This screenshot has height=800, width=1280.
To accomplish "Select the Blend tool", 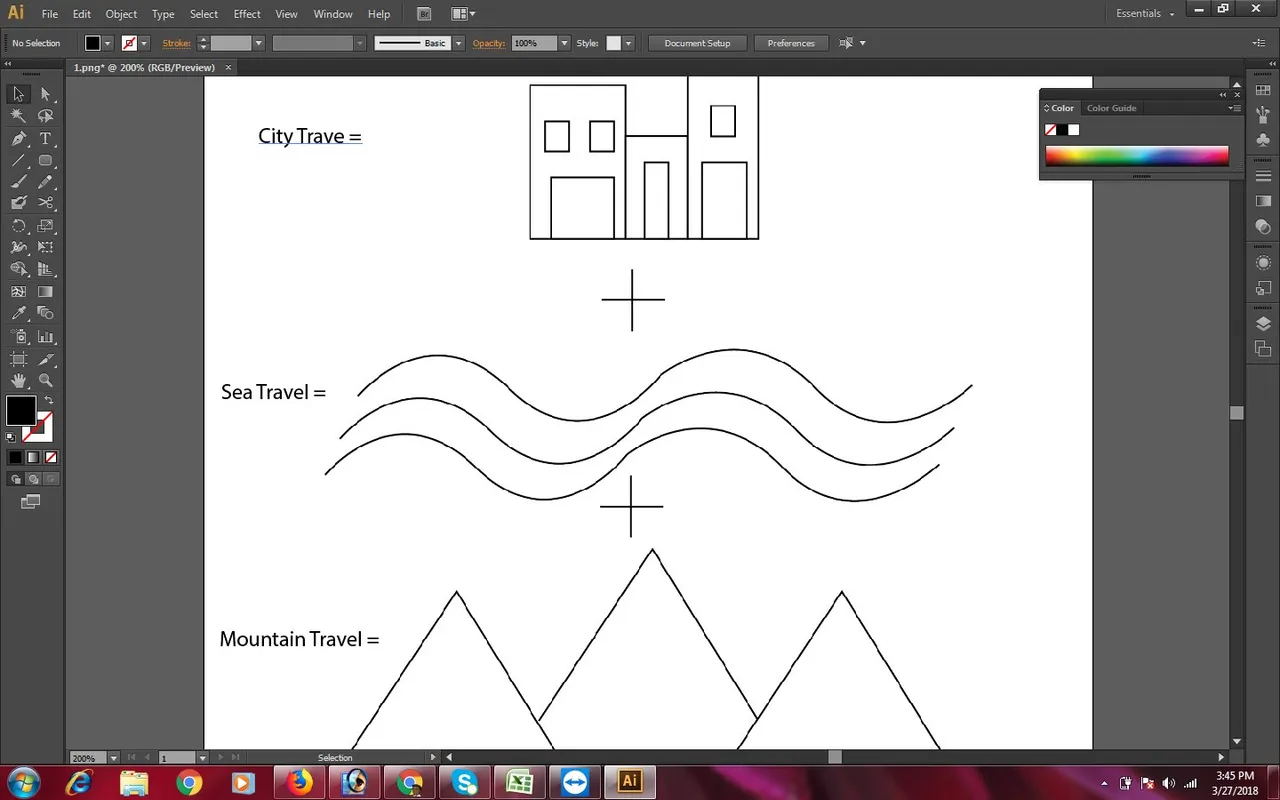I will [45, 314].
